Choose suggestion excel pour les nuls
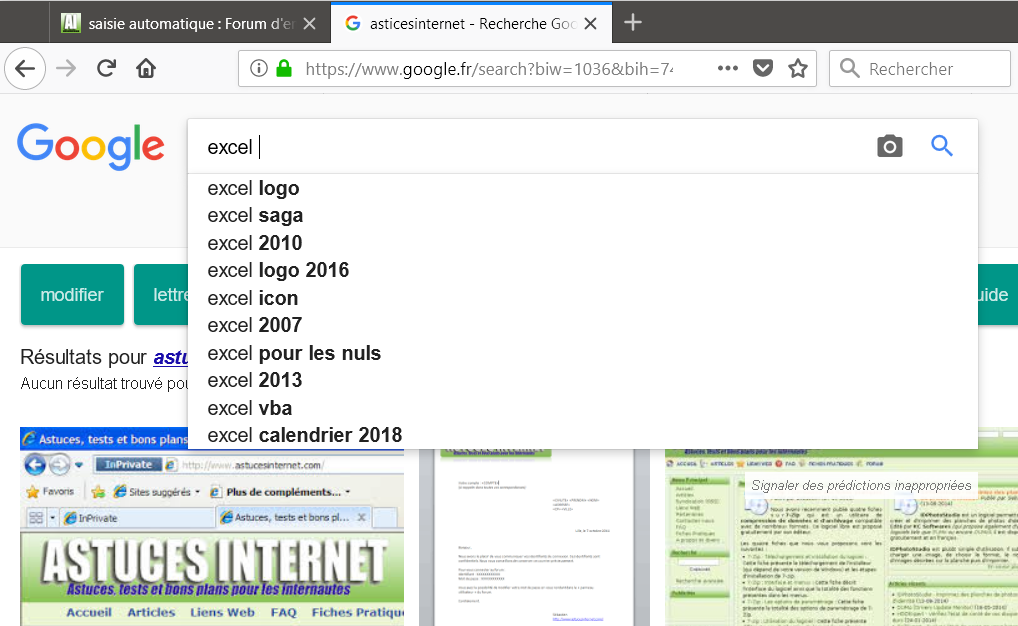 [582, 353]
